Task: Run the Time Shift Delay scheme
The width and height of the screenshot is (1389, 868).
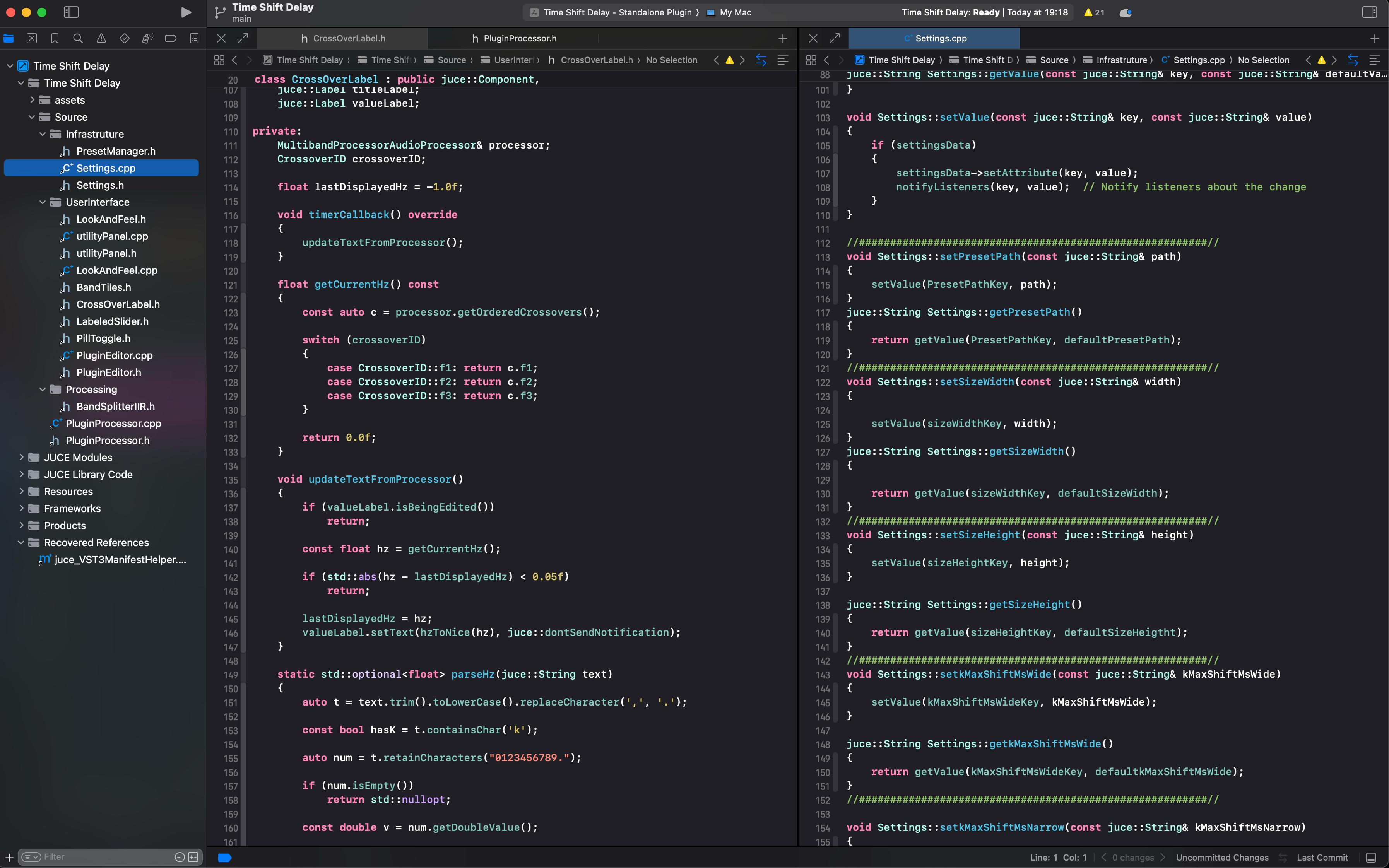Action: pos(185,12)
